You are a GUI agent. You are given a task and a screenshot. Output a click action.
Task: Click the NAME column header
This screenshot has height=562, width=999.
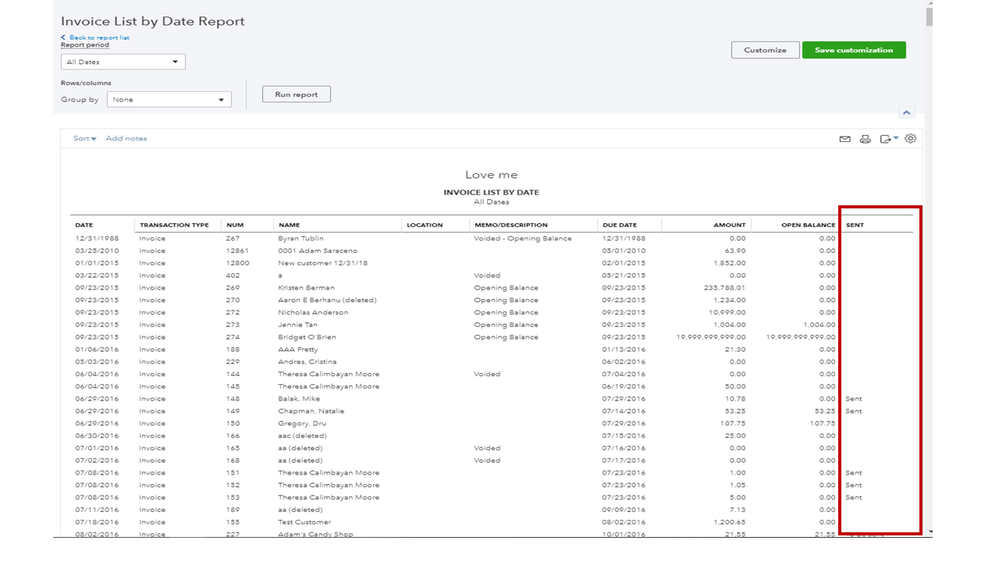[x=289, y=225]
